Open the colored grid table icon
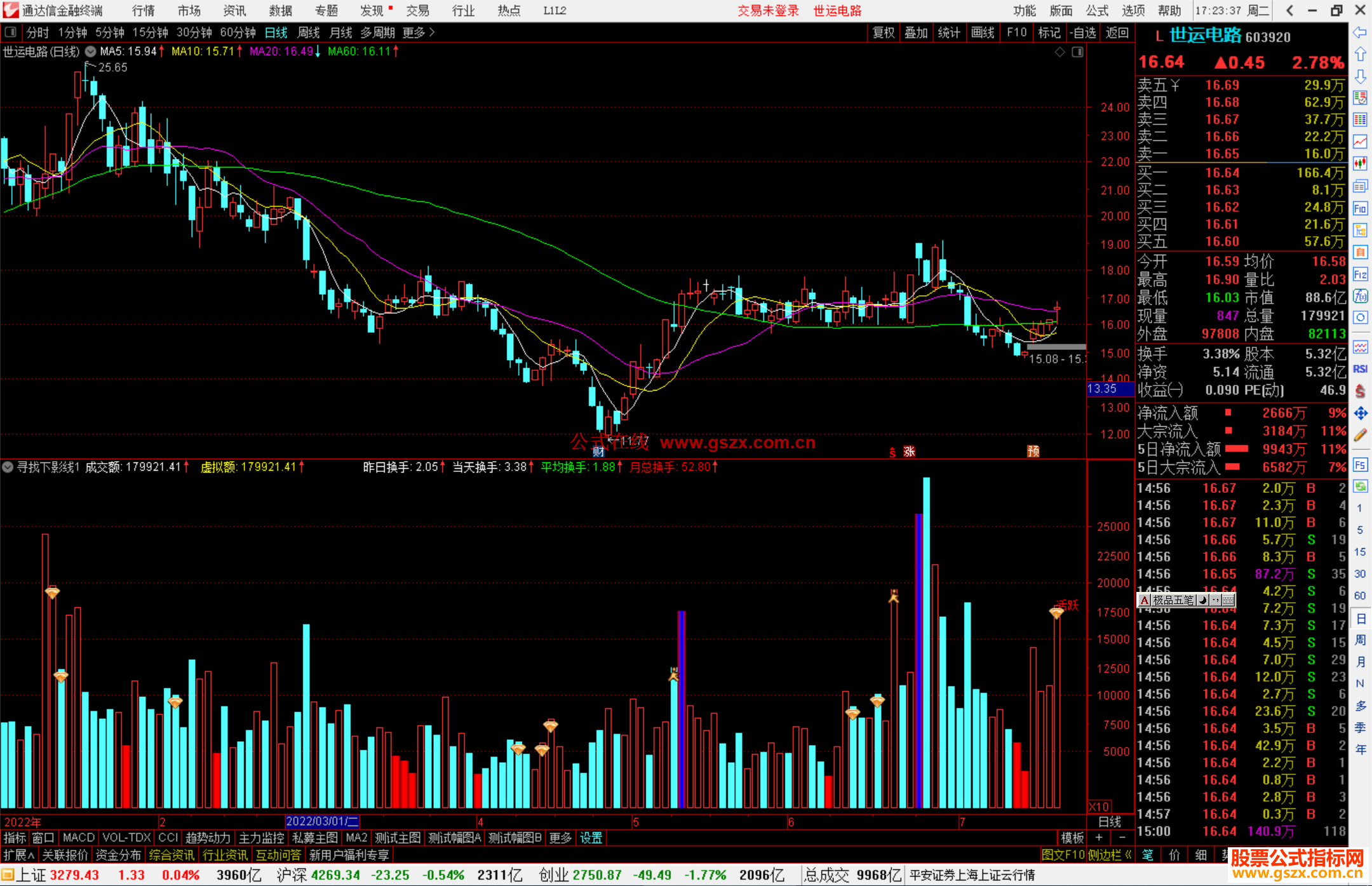 point(1360,120)
